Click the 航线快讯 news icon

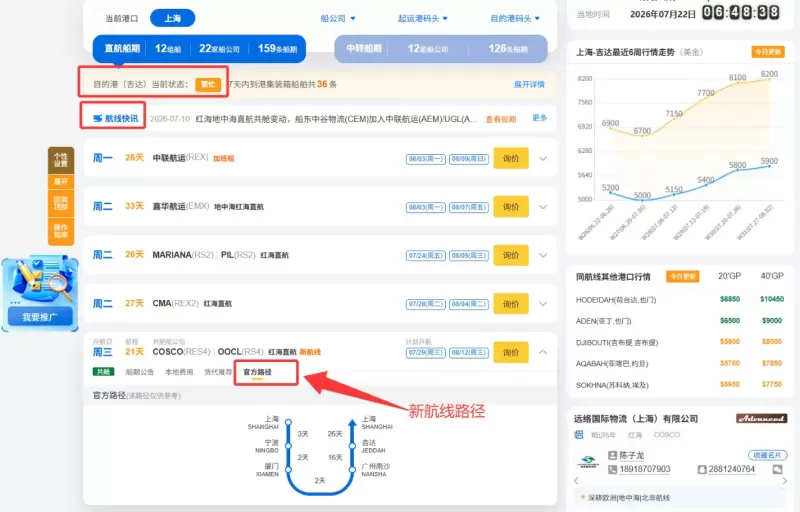[x=97, y=118]
